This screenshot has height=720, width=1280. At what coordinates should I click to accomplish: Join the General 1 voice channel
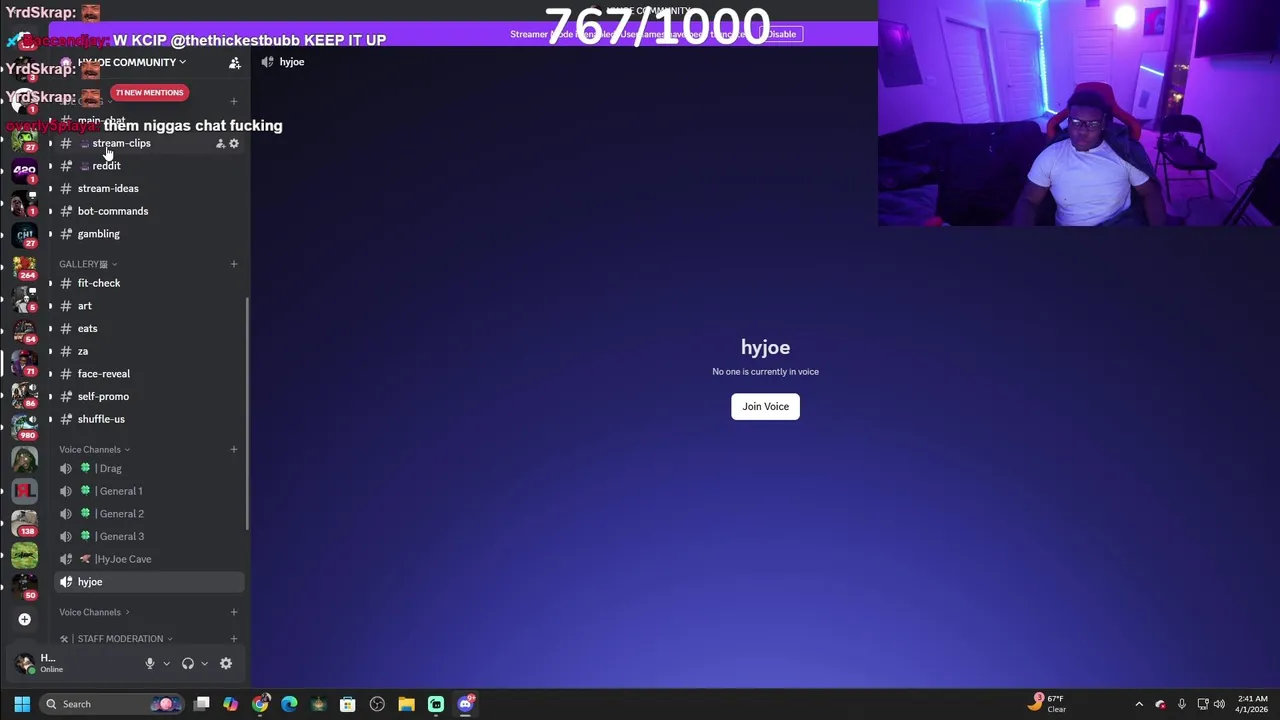pos(148,491)
